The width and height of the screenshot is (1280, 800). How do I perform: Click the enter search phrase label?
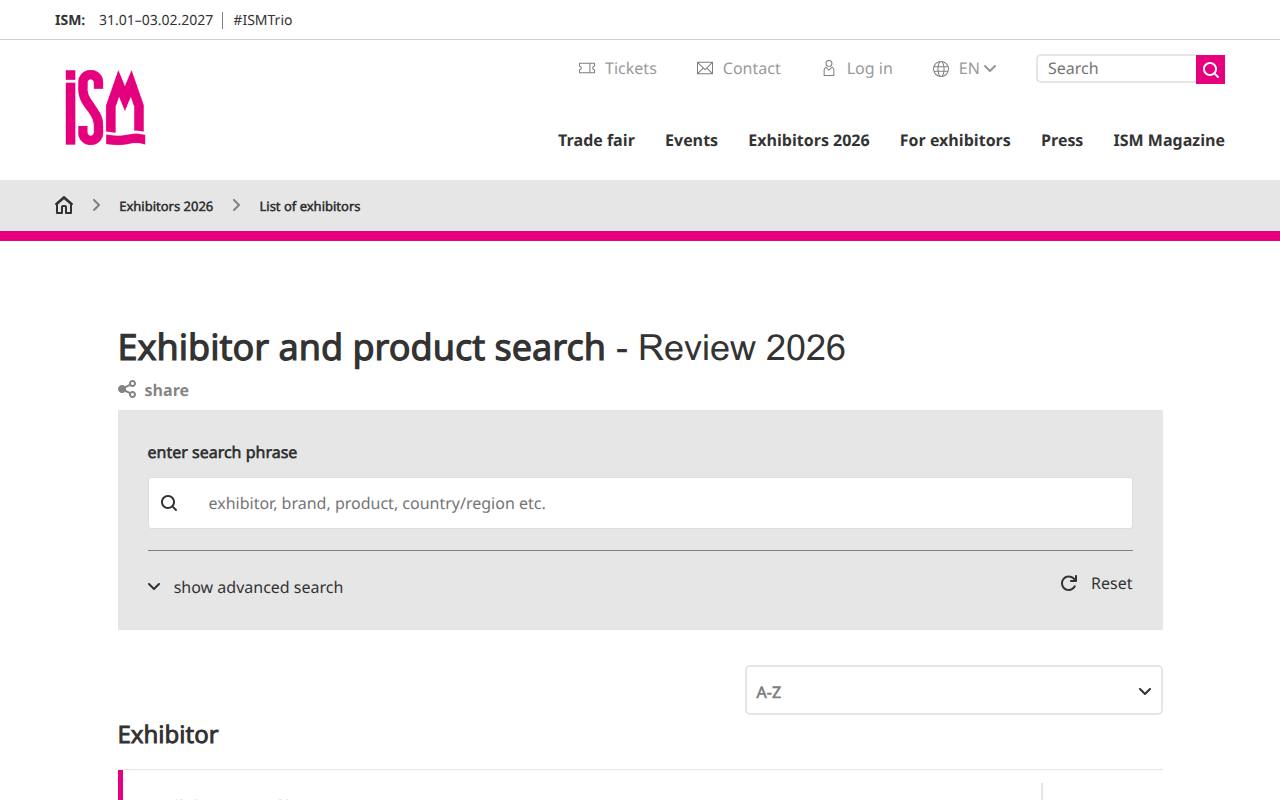point(222,452)
